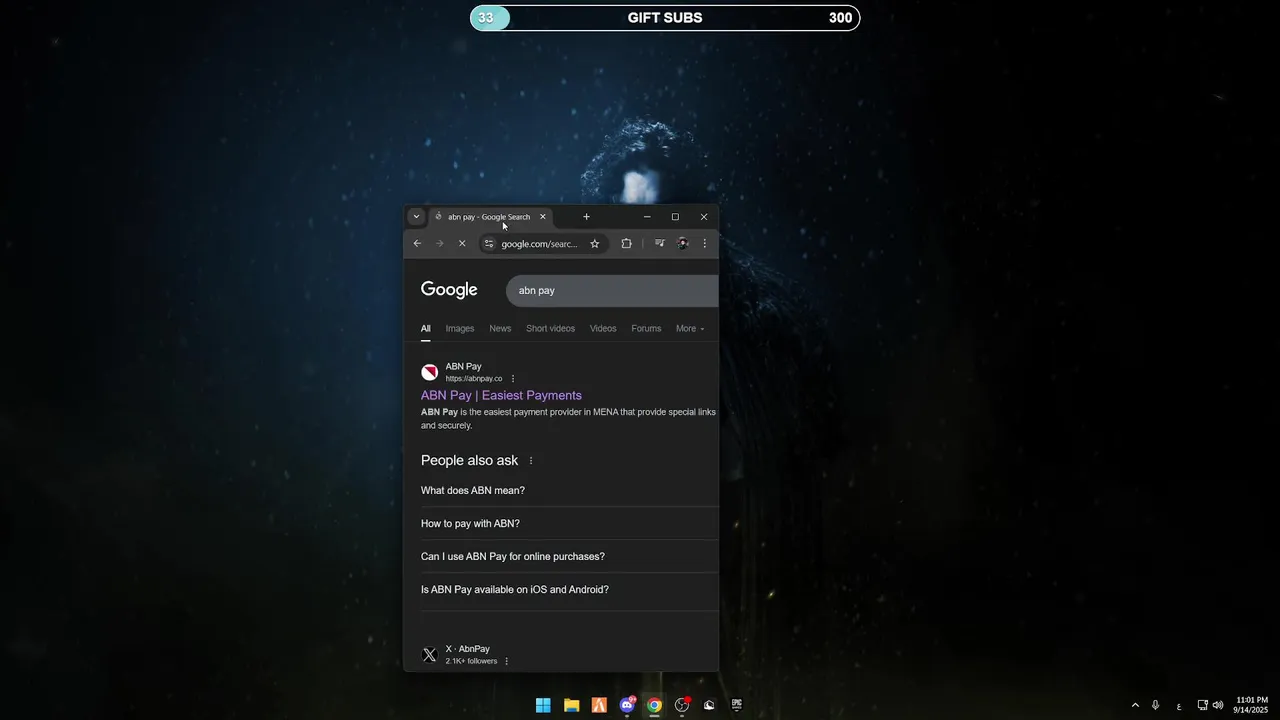Expand 'How to pay with ABN?' question
The width and height of the screenshot is (1280, 720).
570,523
